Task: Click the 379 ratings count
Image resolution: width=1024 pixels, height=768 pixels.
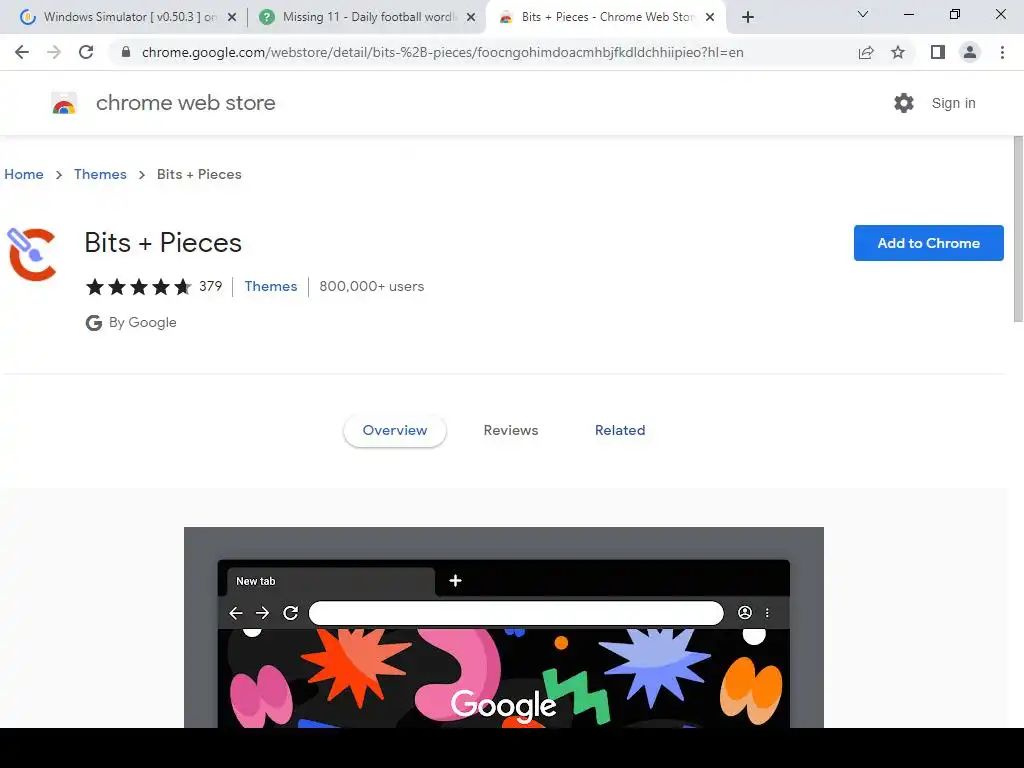Action: pyautogui.click(x=210, y=286)
